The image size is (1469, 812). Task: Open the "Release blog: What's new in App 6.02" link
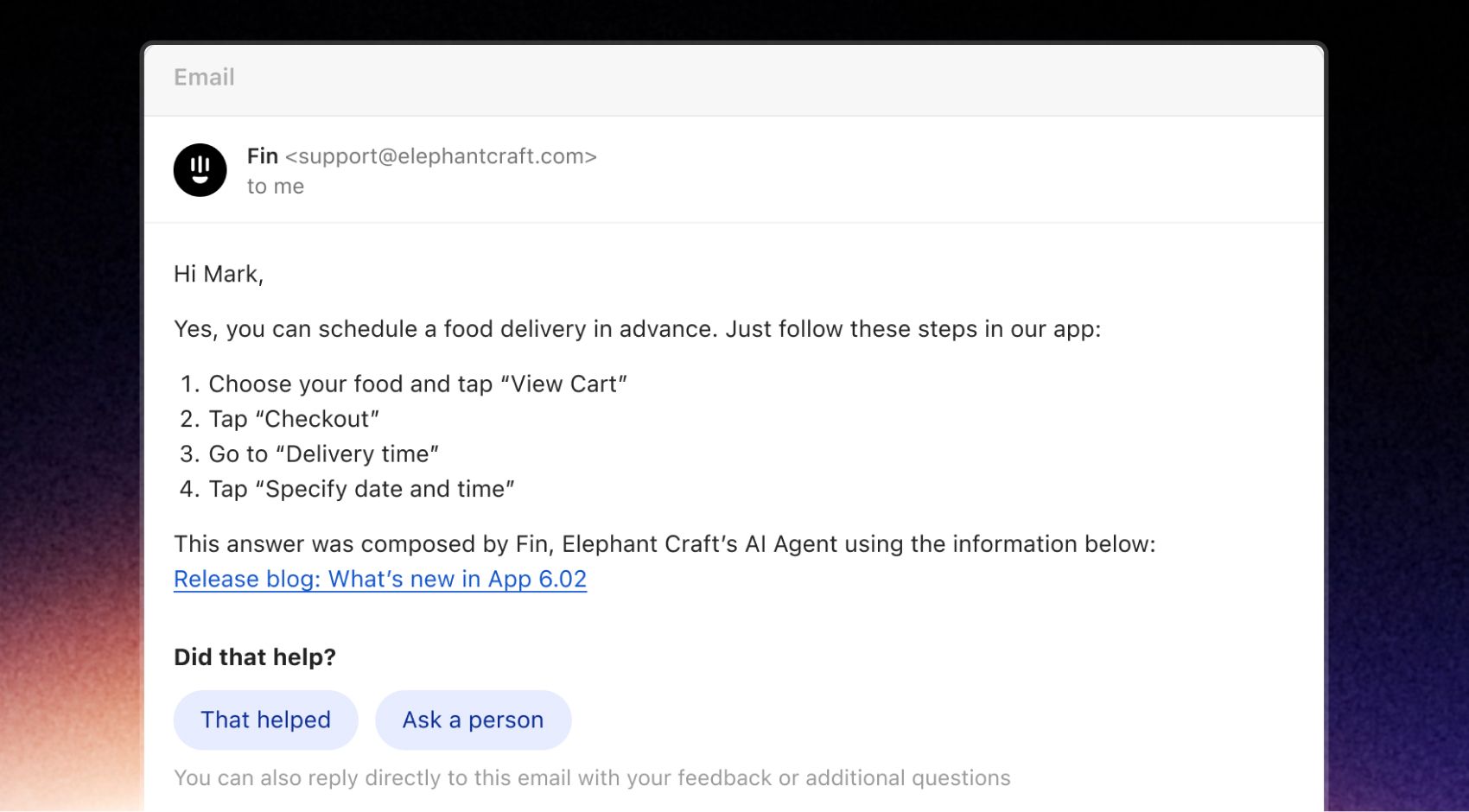[380, 579]
